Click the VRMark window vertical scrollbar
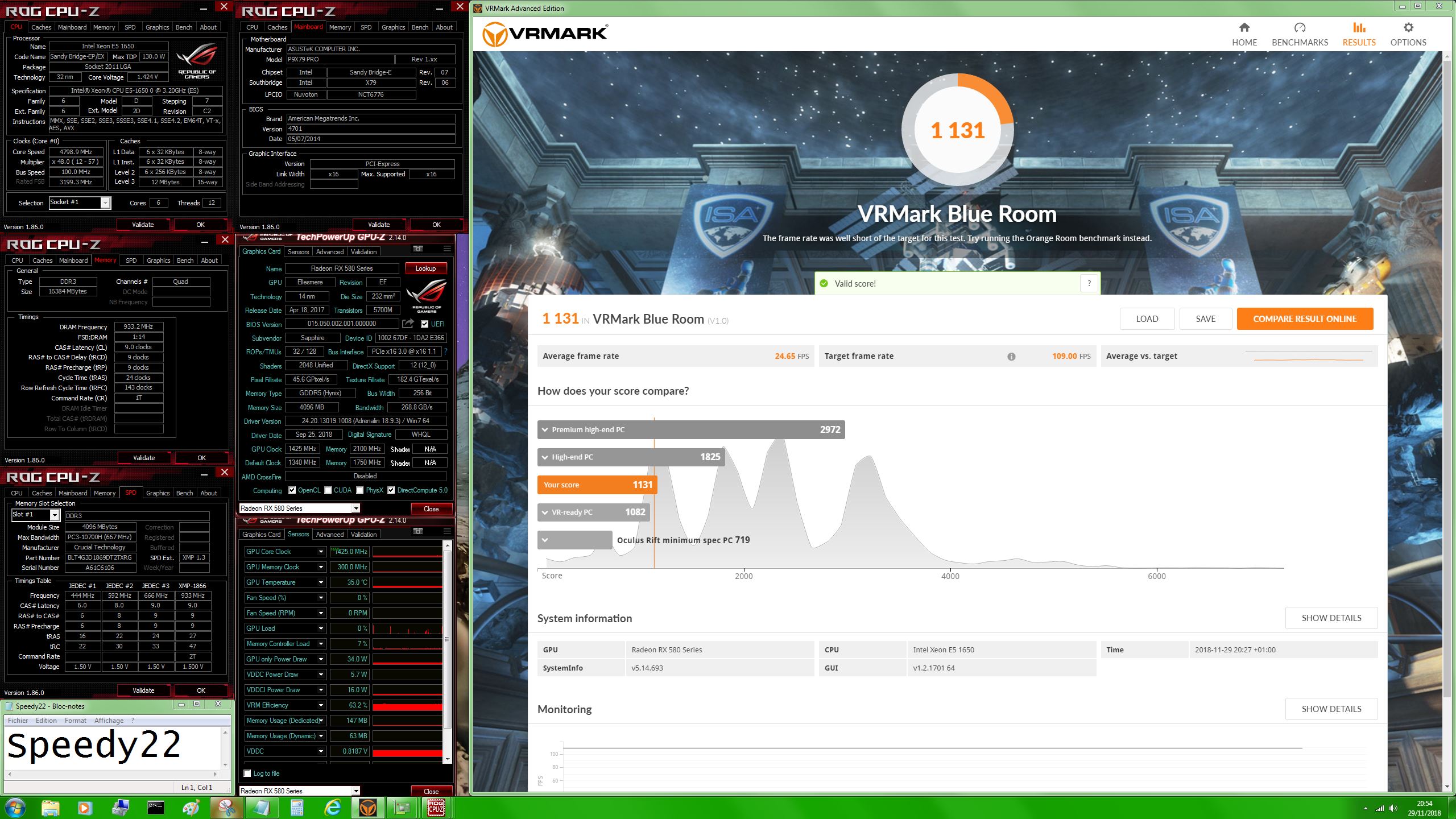The image size is (1456, 819). [x=1447, y=379]
